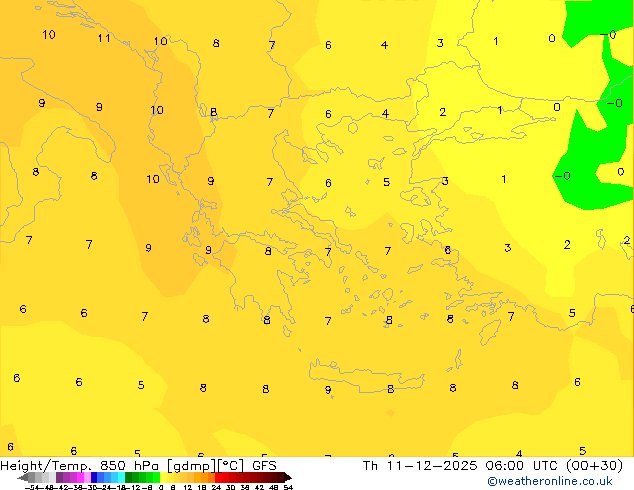Click the legend's right dark arrow end

(x=288, y=477)
